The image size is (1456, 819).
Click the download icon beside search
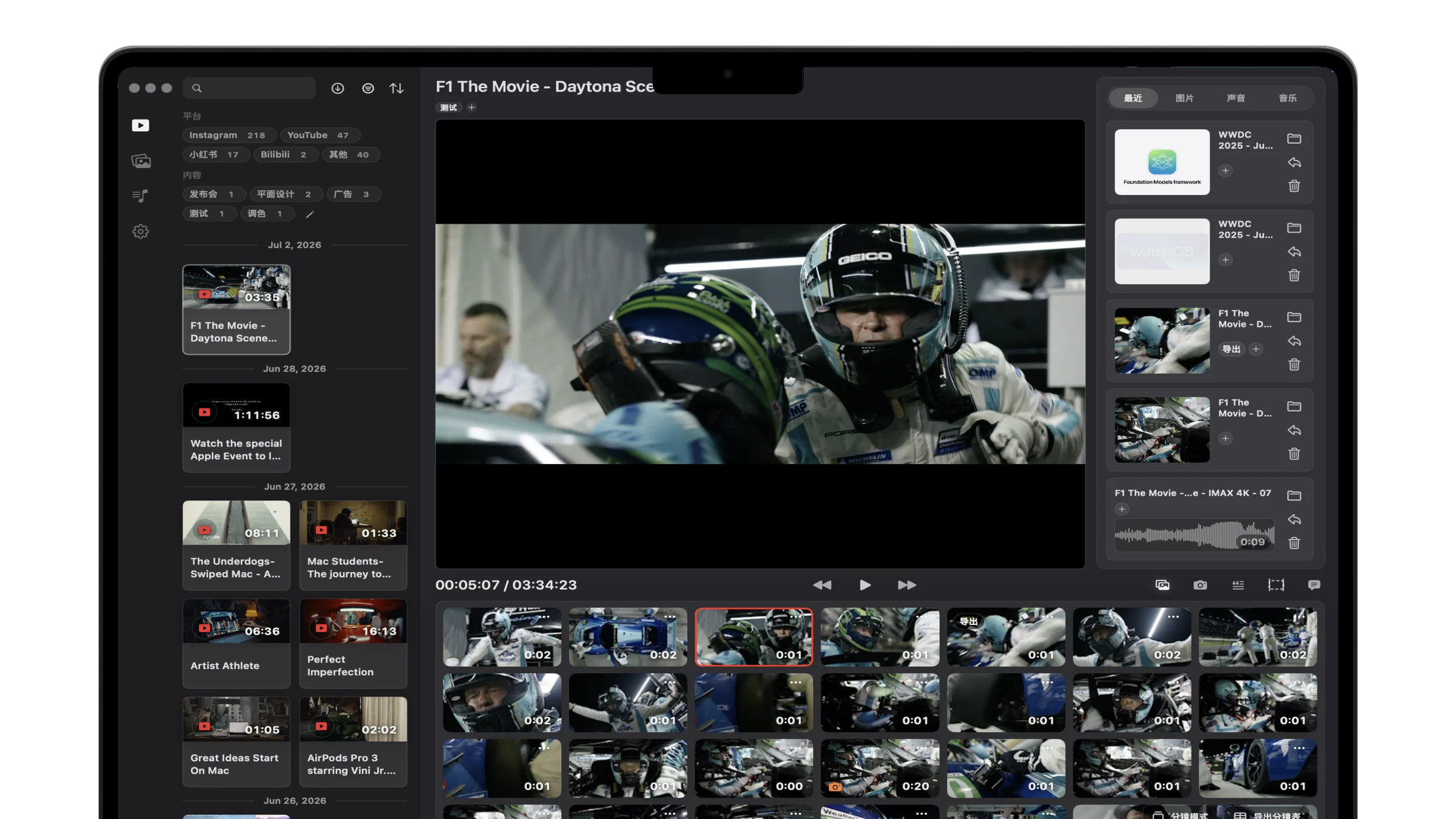click(x=338, y=89)
